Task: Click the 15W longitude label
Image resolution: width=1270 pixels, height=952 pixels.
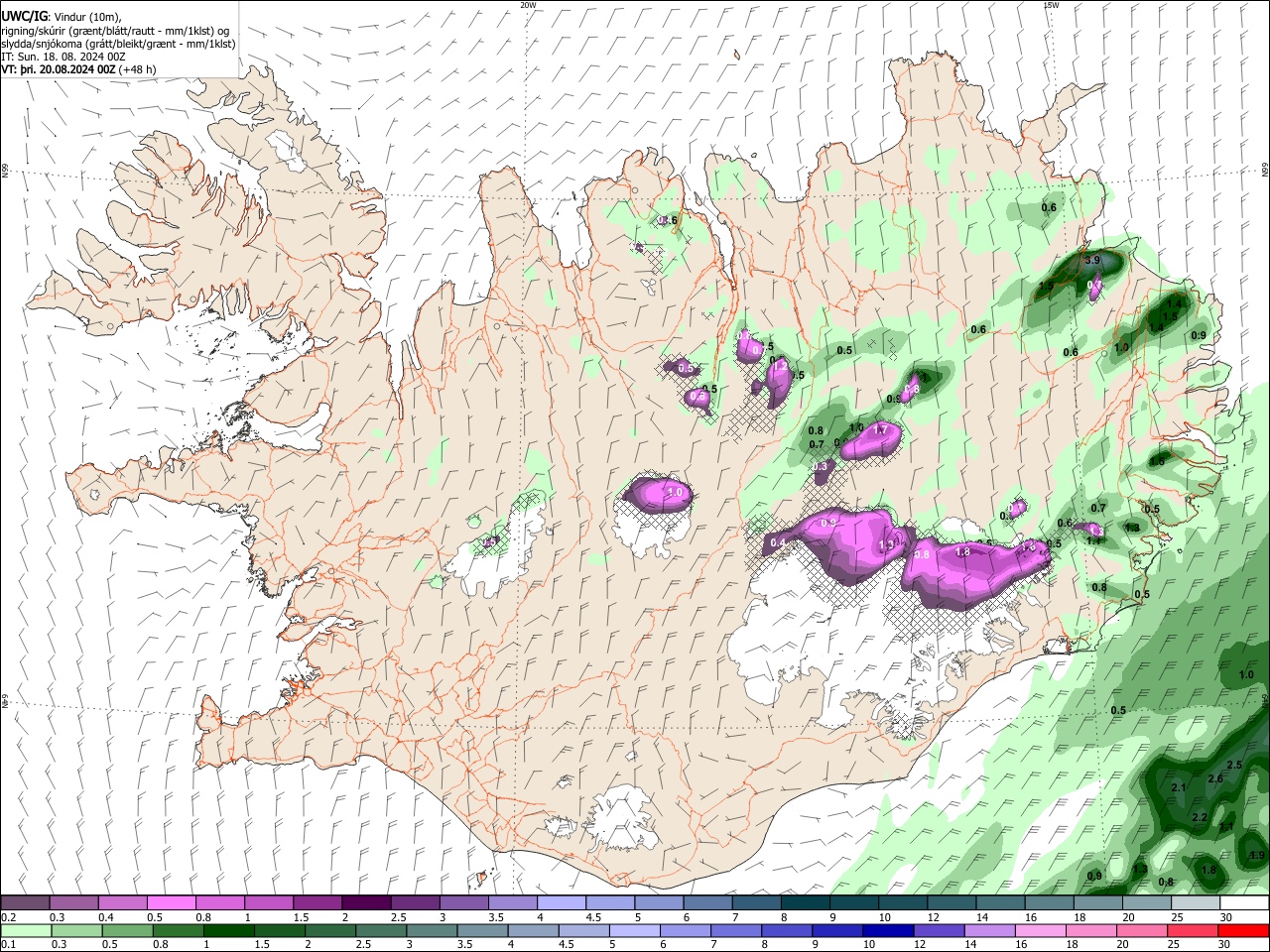Action: click(x=1051, y=5)
